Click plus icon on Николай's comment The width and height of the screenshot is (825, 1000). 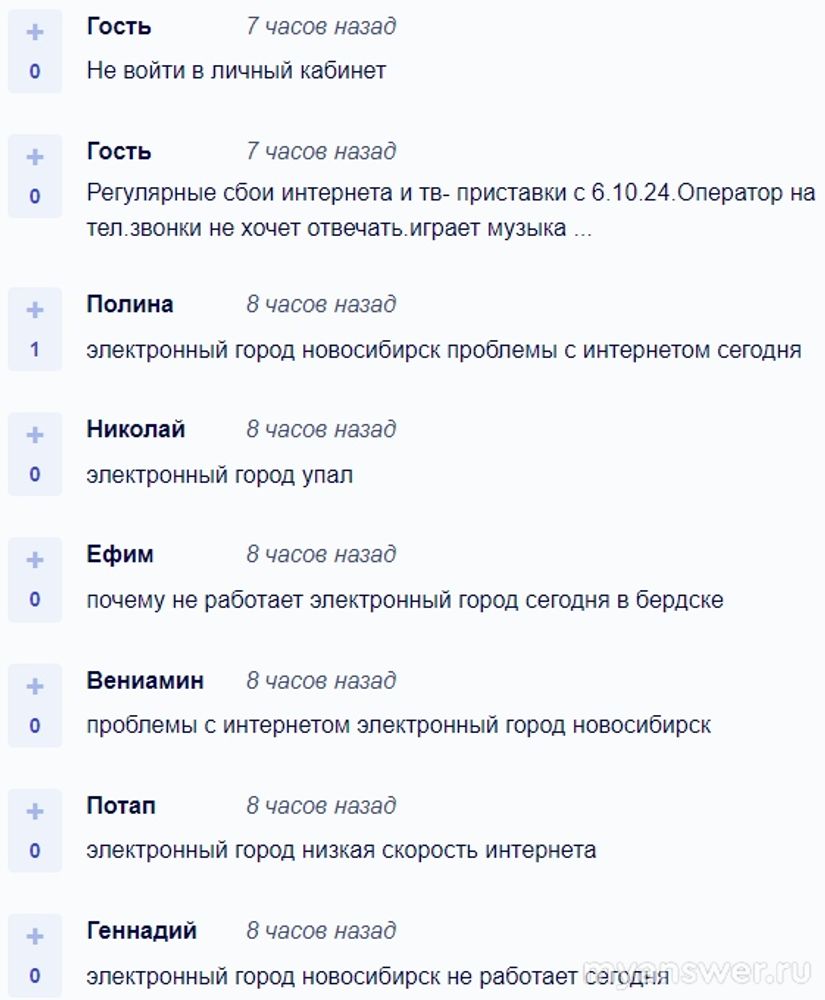35,436
